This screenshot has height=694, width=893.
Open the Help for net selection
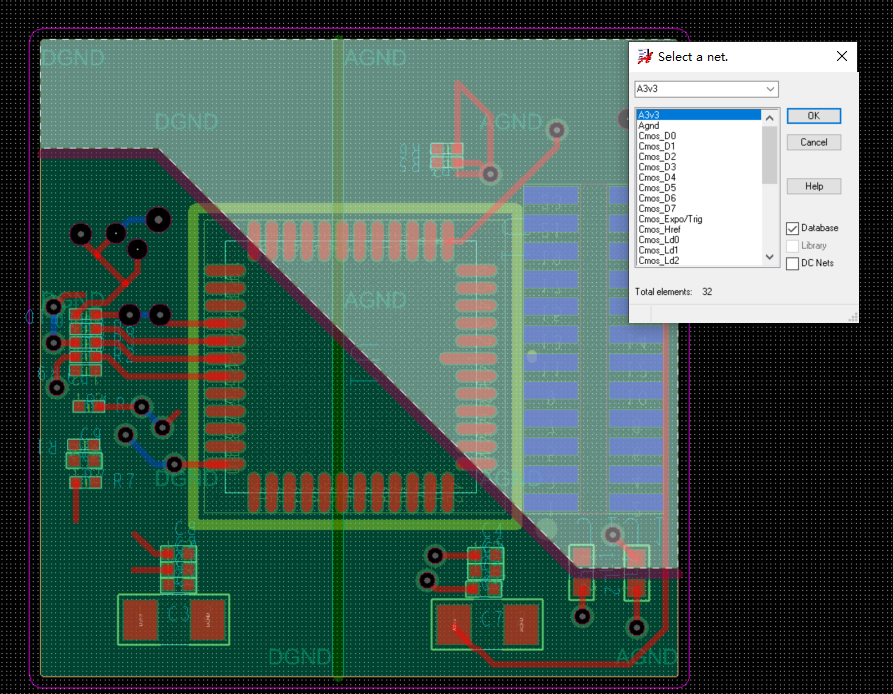click(x=813, y=185)
